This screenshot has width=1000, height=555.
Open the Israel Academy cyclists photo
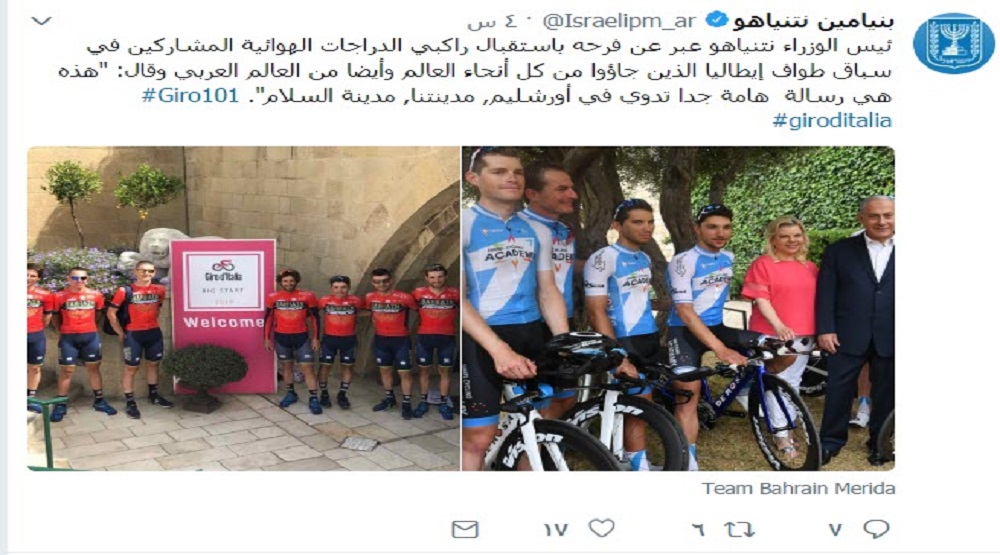pyautogui.click(x=678, y=309)
